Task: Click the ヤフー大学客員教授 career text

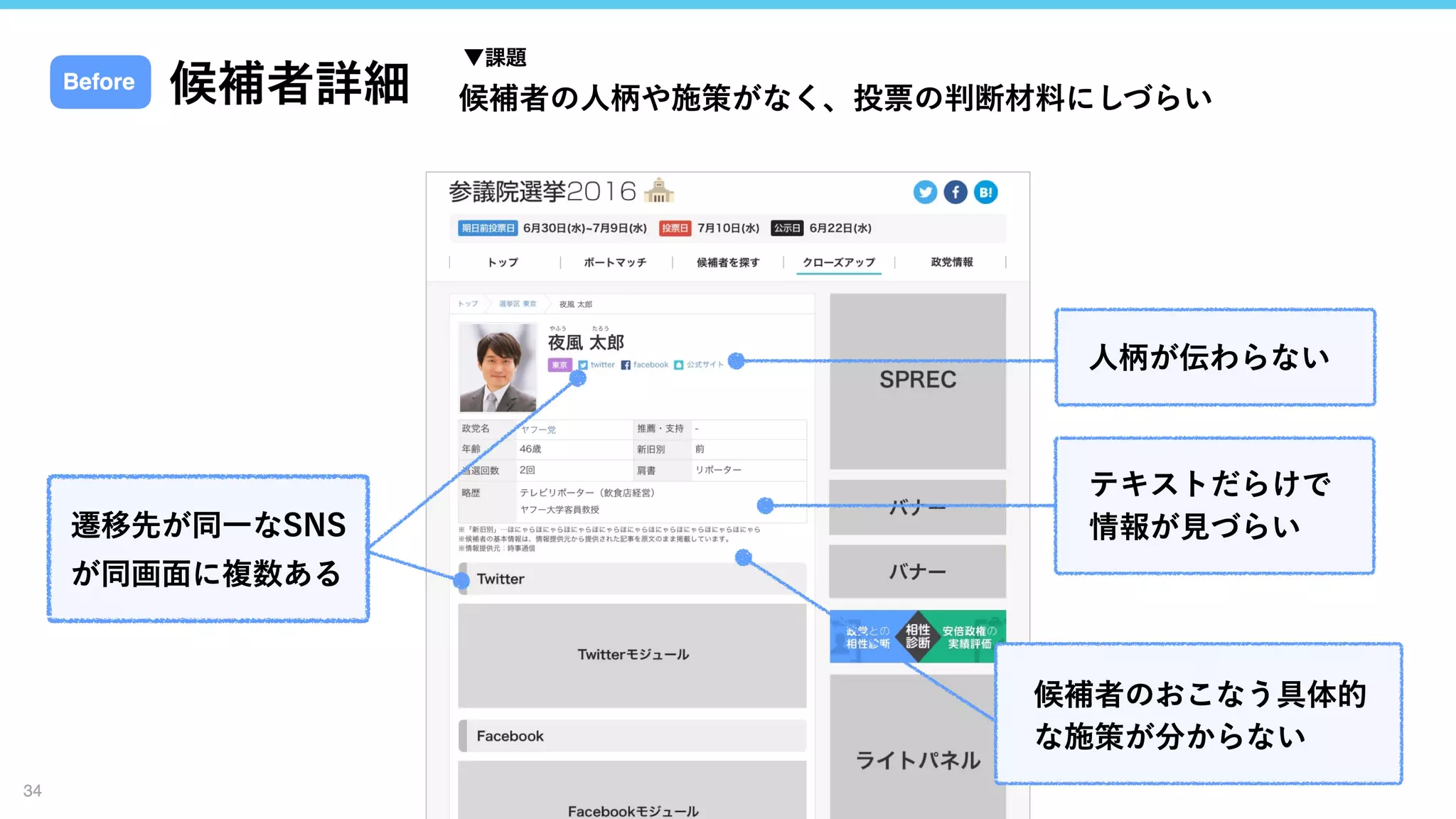Action: (560, 510)
